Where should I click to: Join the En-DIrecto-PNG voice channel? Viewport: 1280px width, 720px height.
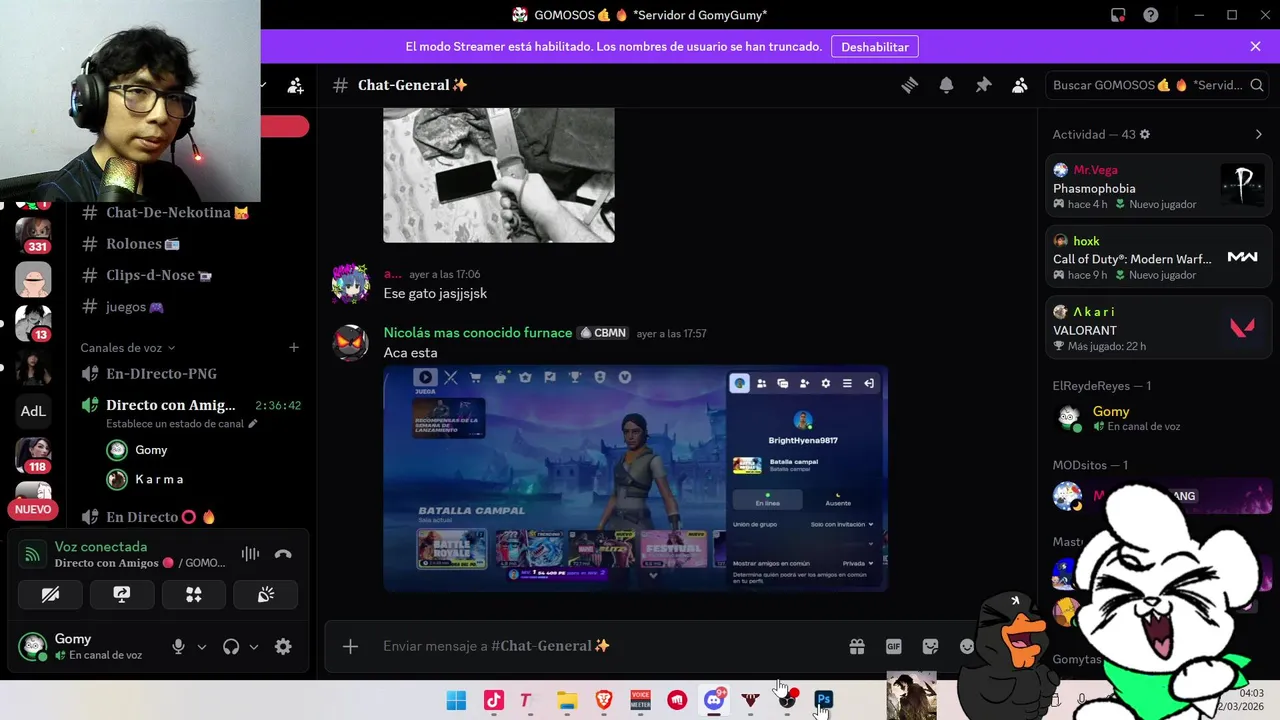161,374
